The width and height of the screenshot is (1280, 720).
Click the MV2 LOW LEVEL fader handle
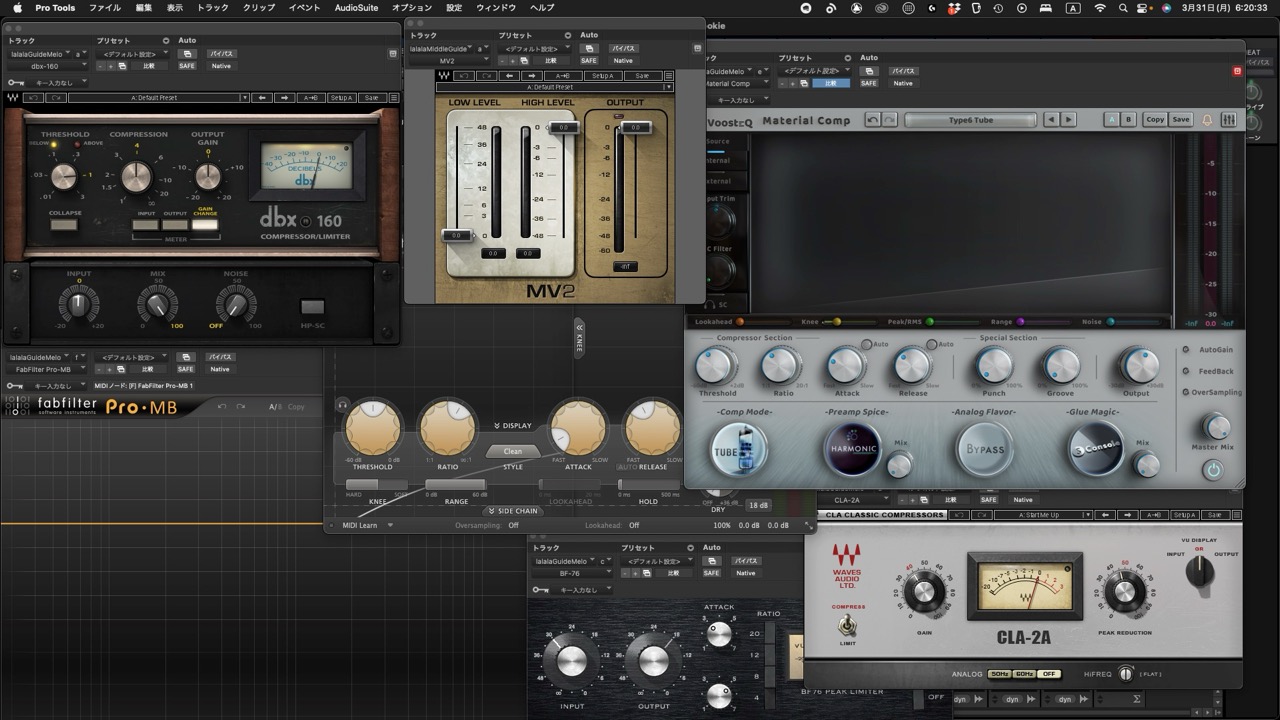[457, 235]
